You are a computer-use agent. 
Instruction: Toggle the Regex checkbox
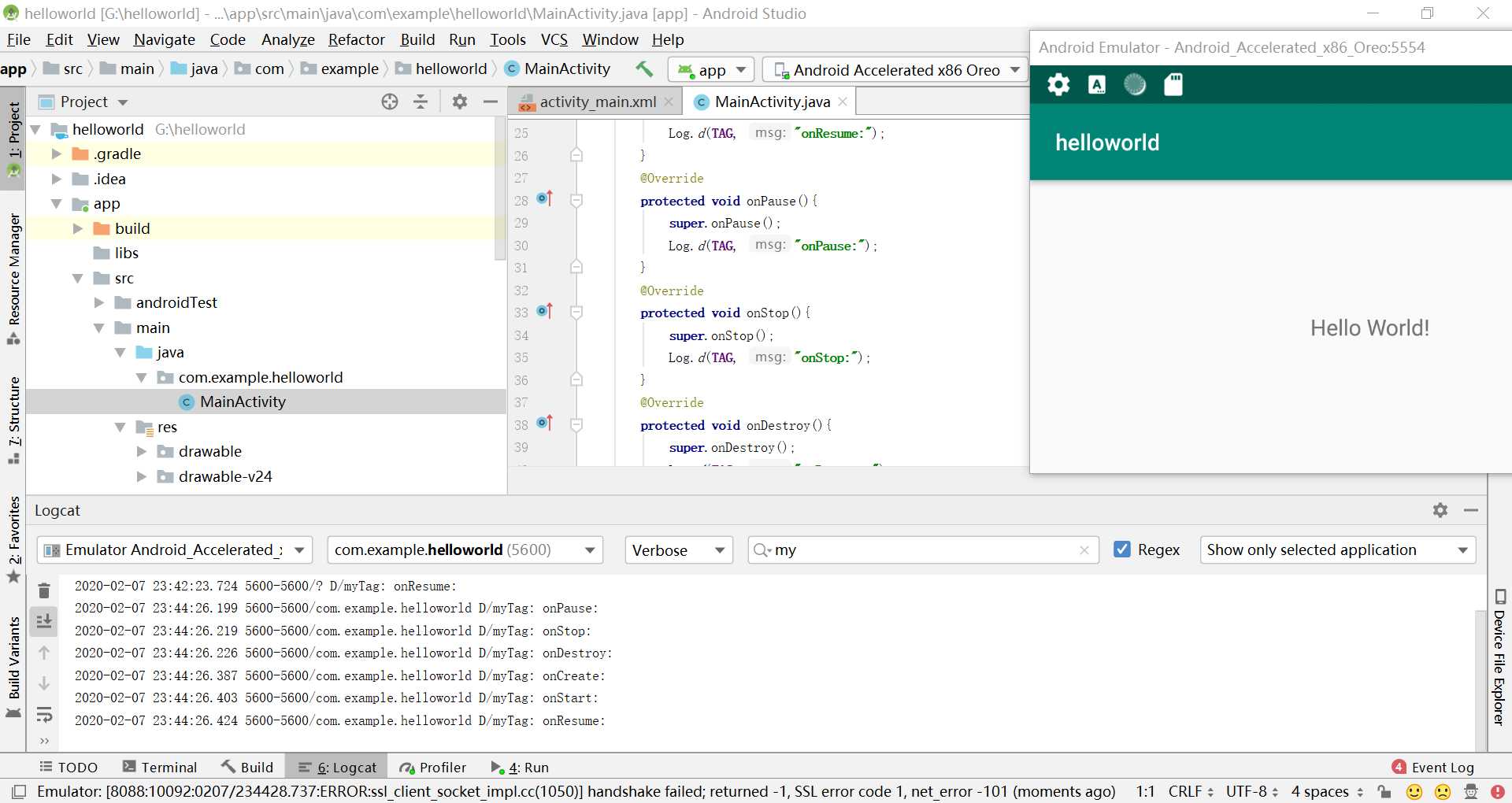coord(1122,550)
